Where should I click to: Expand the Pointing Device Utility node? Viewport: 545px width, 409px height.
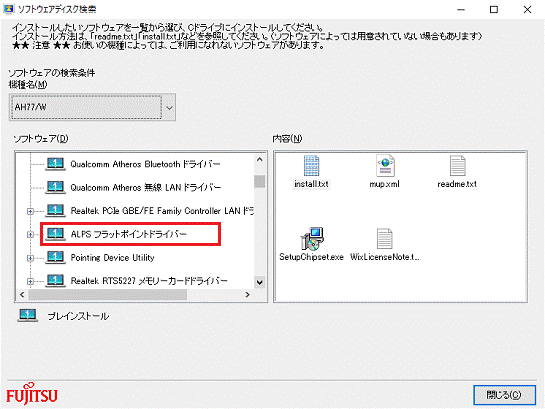tap(30, 258)
